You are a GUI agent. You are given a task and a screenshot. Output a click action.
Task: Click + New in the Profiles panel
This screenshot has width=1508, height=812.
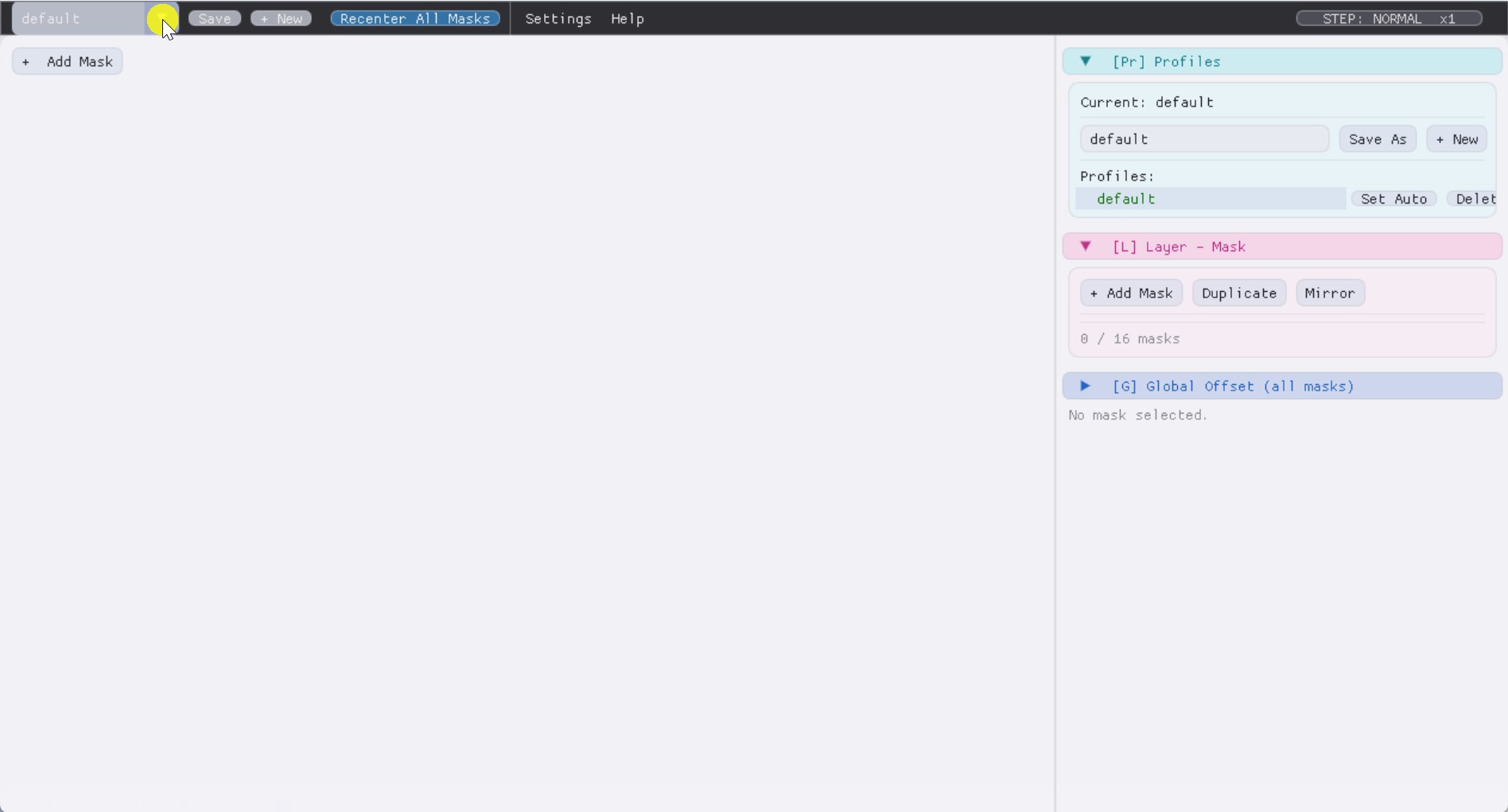[x=1456, y=138]
